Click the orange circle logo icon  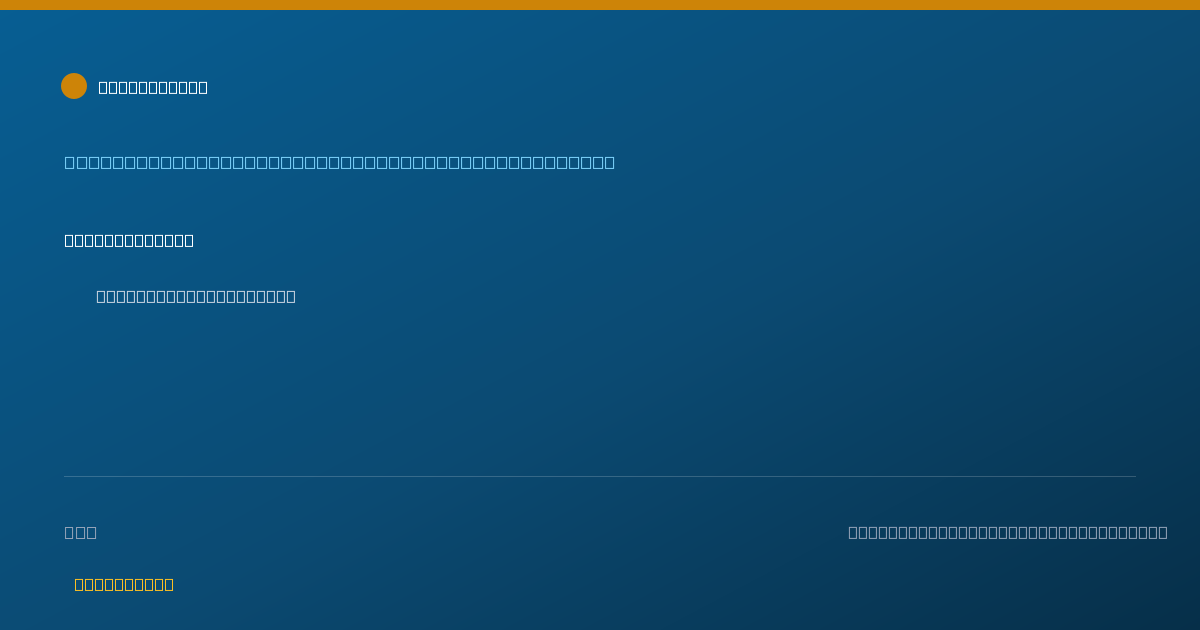74,86
